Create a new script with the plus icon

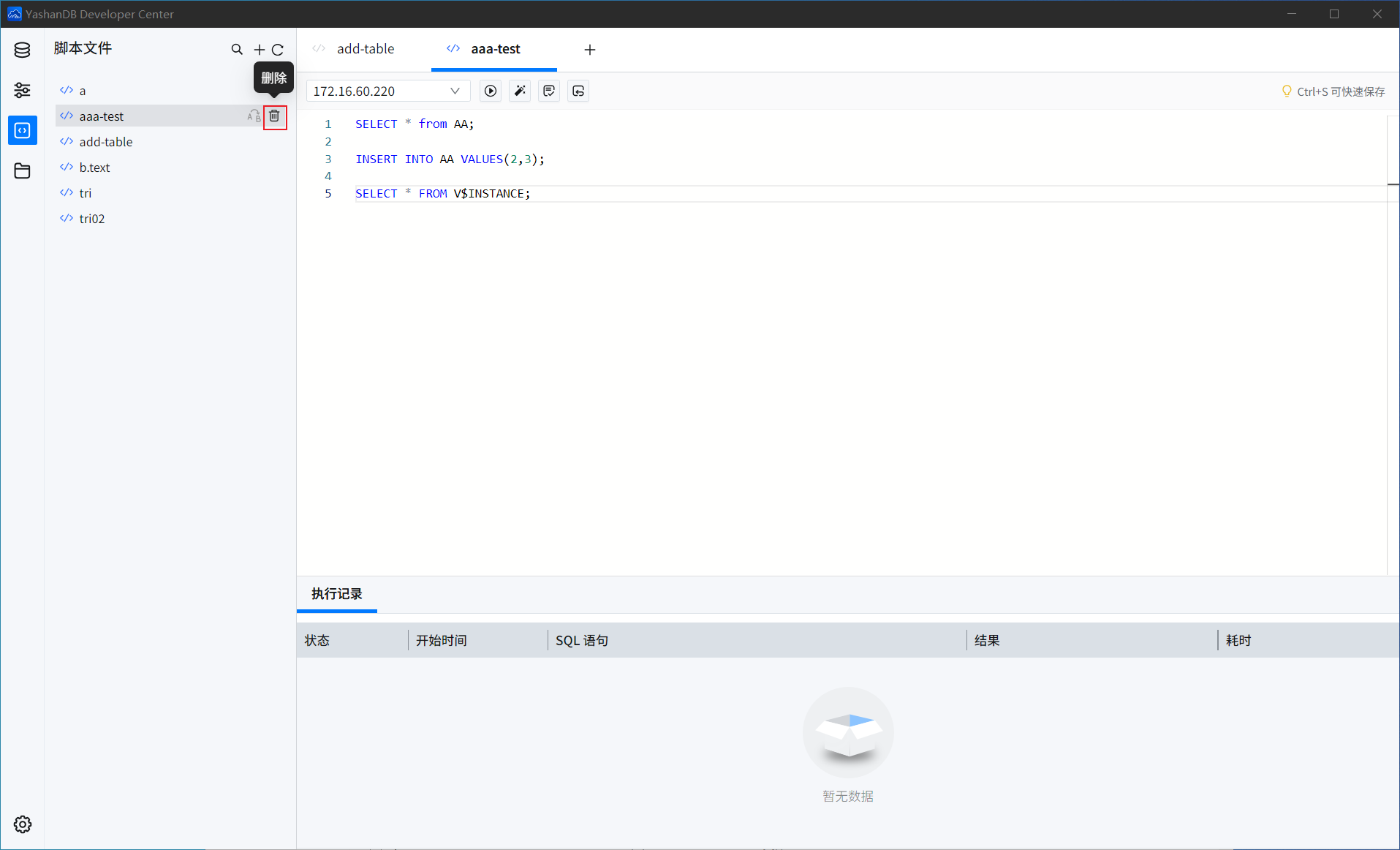click(259, 49)
